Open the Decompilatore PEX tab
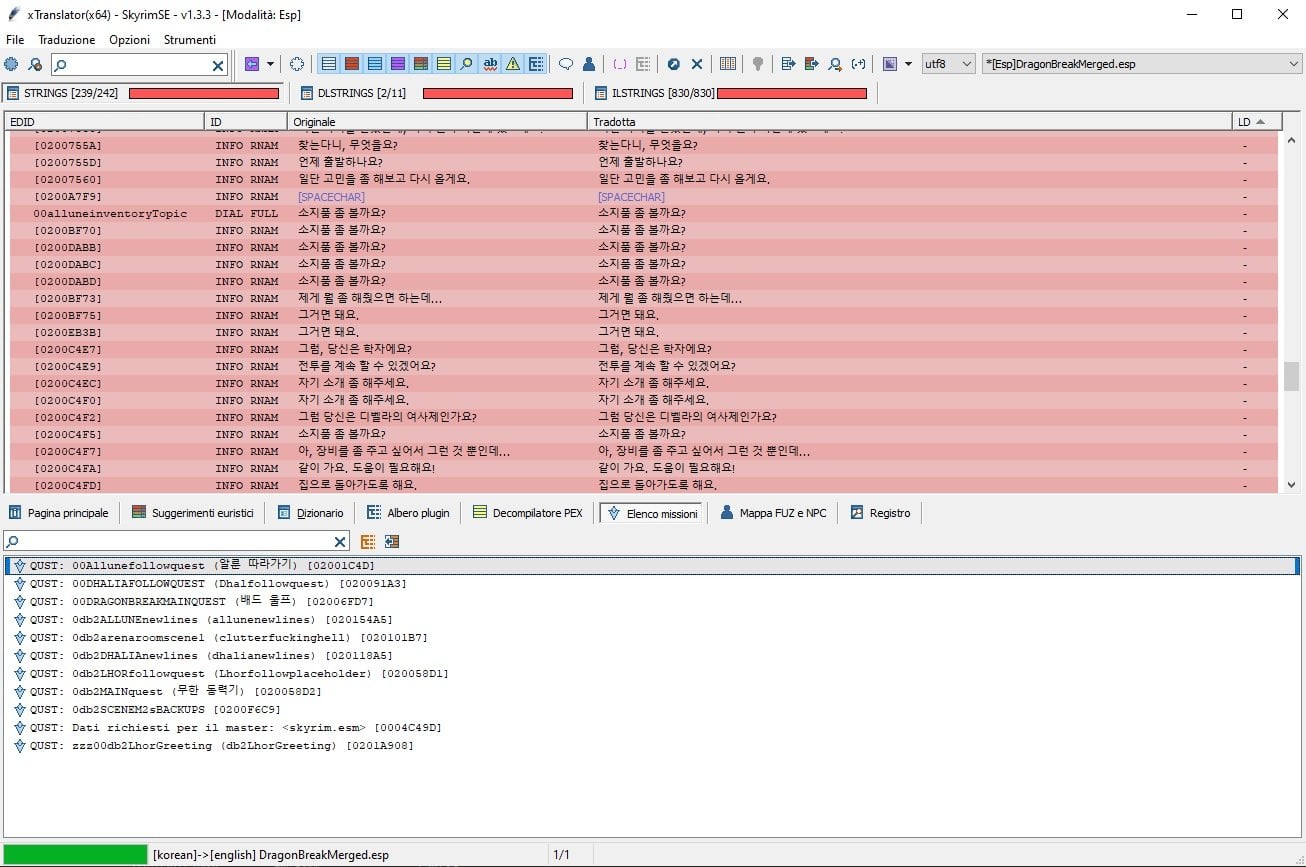 [x=528, y=513]
